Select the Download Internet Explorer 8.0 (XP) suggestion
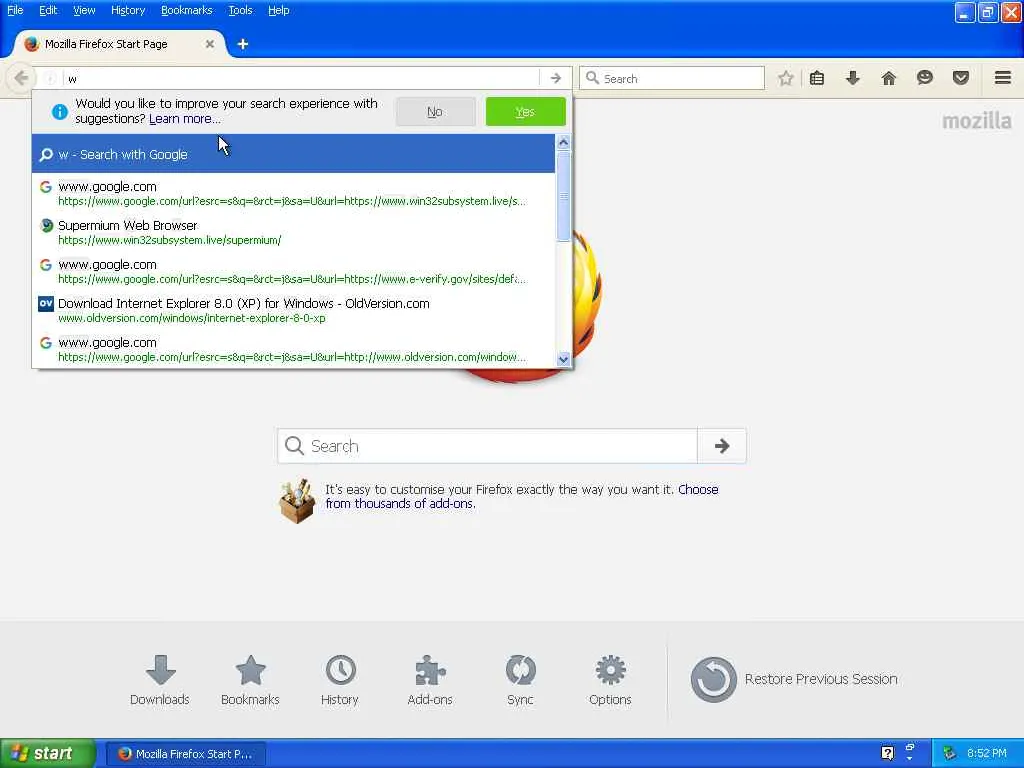The width and height of the screenshot is (1024, 768). click(293, 310)
